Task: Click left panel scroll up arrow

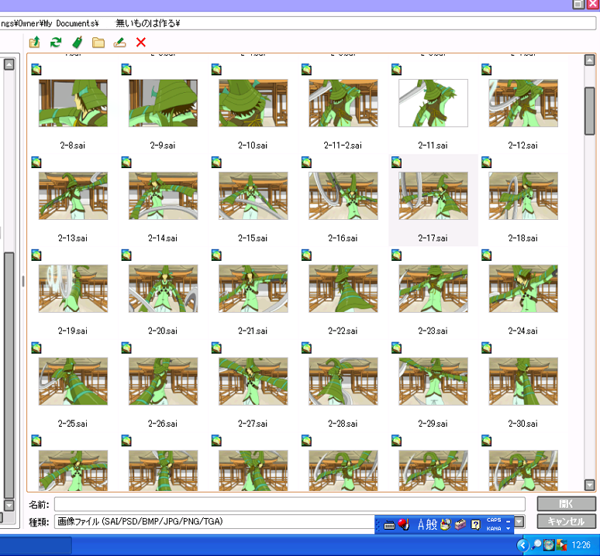Action: [x=9, y=64]
